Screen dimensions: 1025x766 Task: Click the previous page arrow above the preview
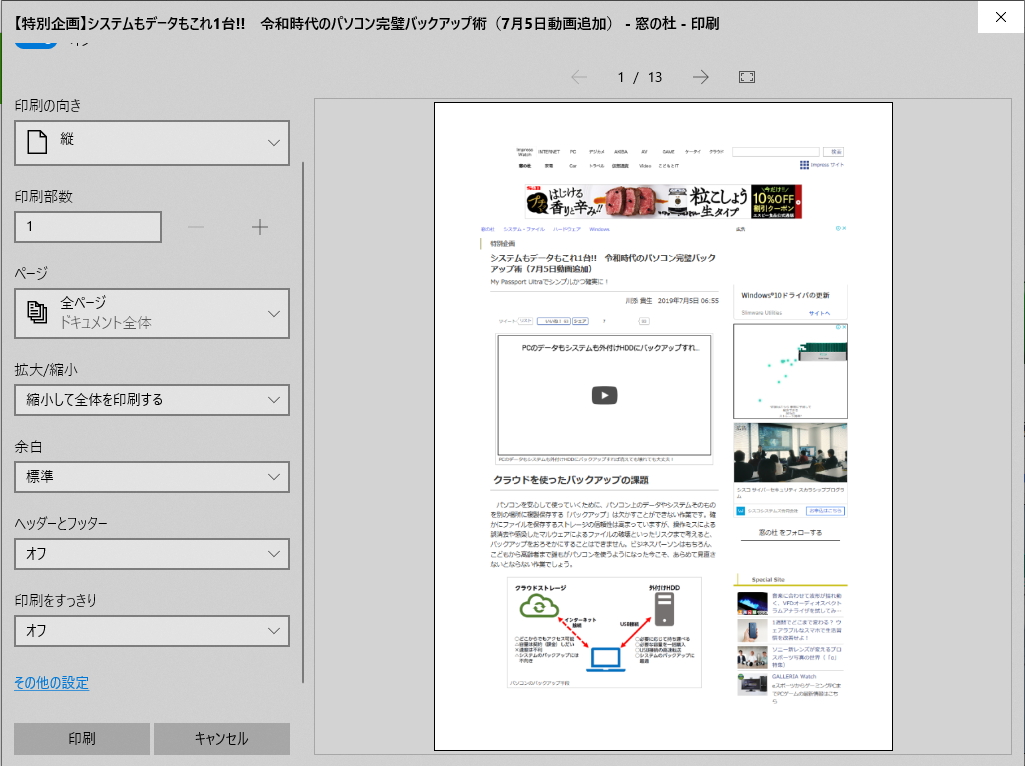[x=578, y=76]
